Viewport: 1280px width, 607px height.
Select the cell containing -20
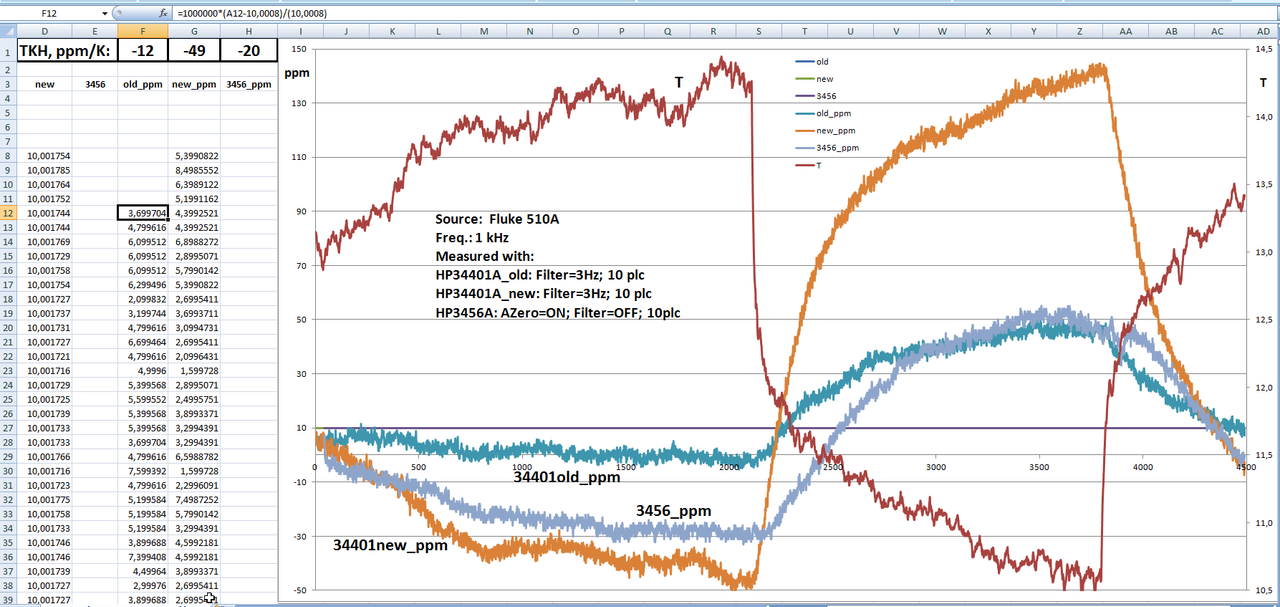click(x=248, y=52)
